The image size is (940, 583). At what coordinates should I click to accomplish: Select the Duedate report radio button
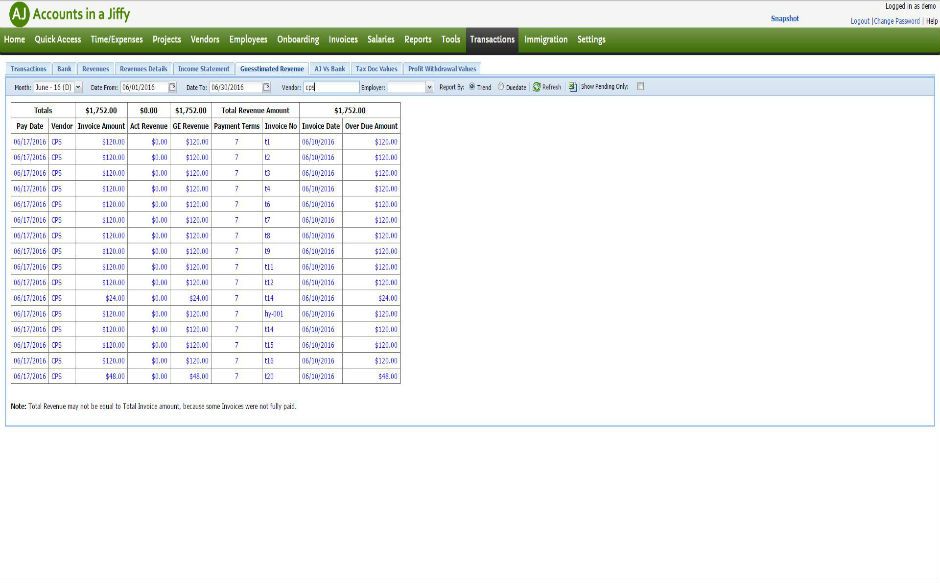501,86
